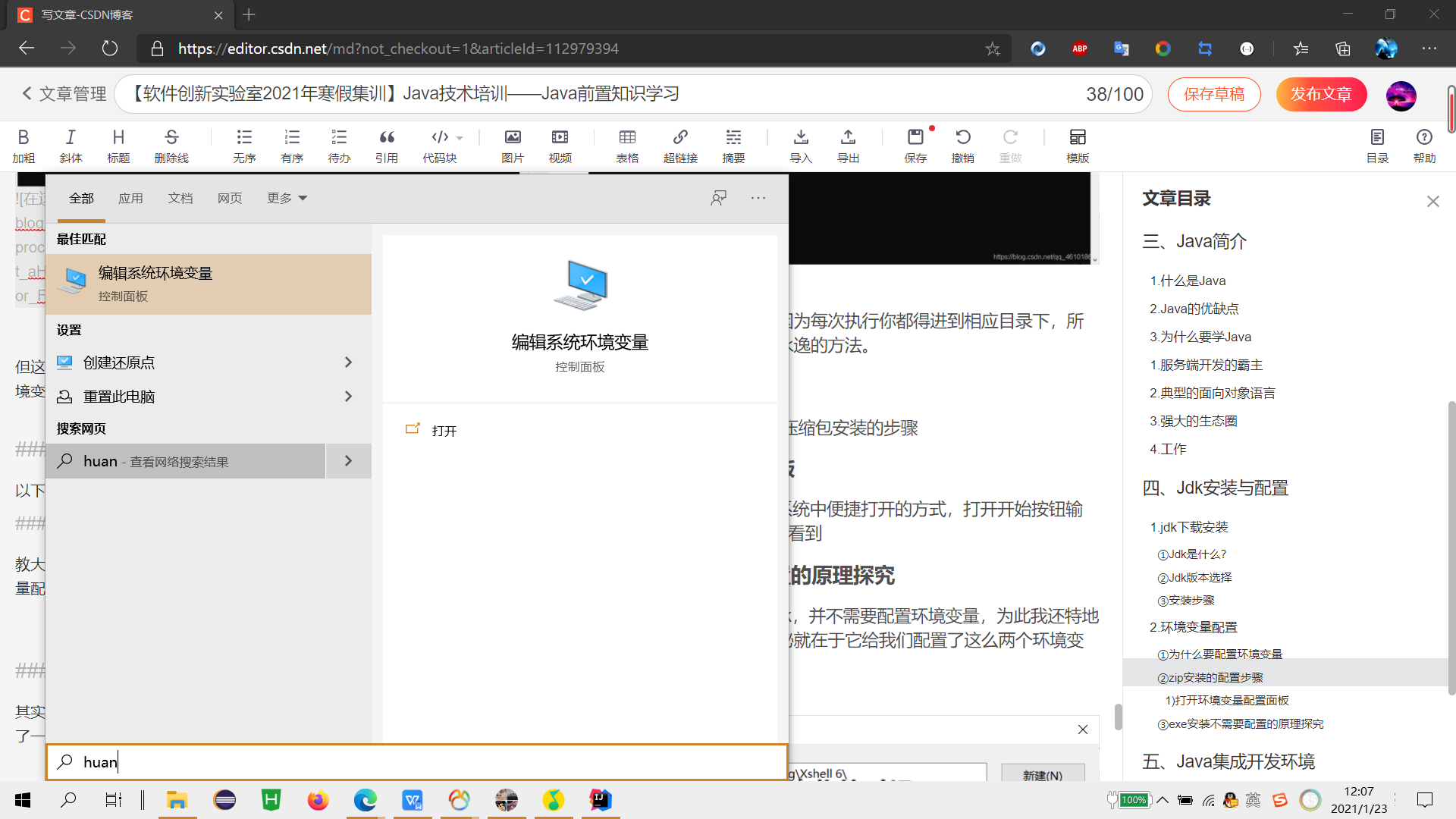This screenshot has width=1456, height=819.
Task: Click the page vertical scrollbar thumb
Action: click(x=1451, y=110)
